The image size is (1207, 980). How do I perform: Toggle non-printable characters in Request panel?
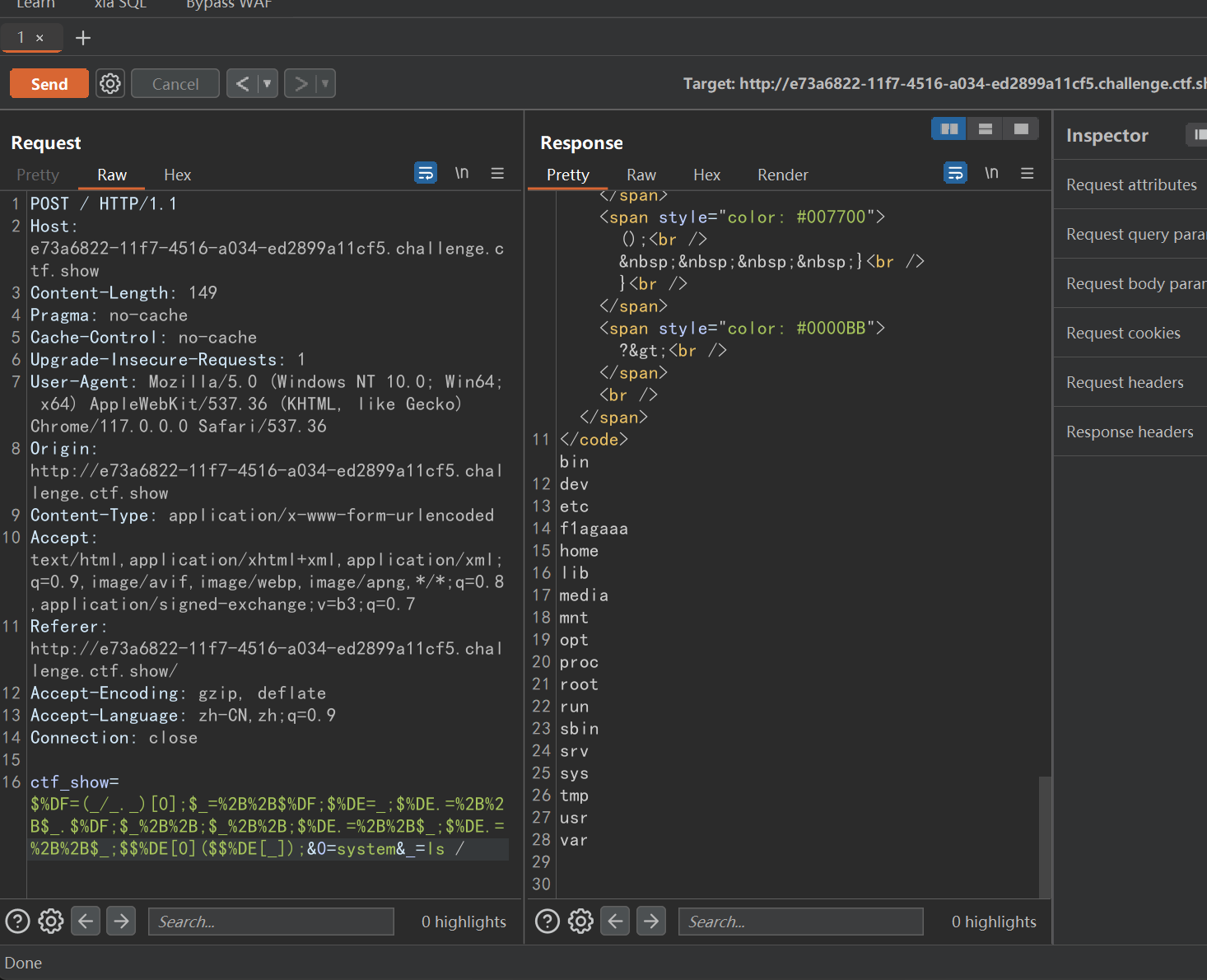(462, 173)
